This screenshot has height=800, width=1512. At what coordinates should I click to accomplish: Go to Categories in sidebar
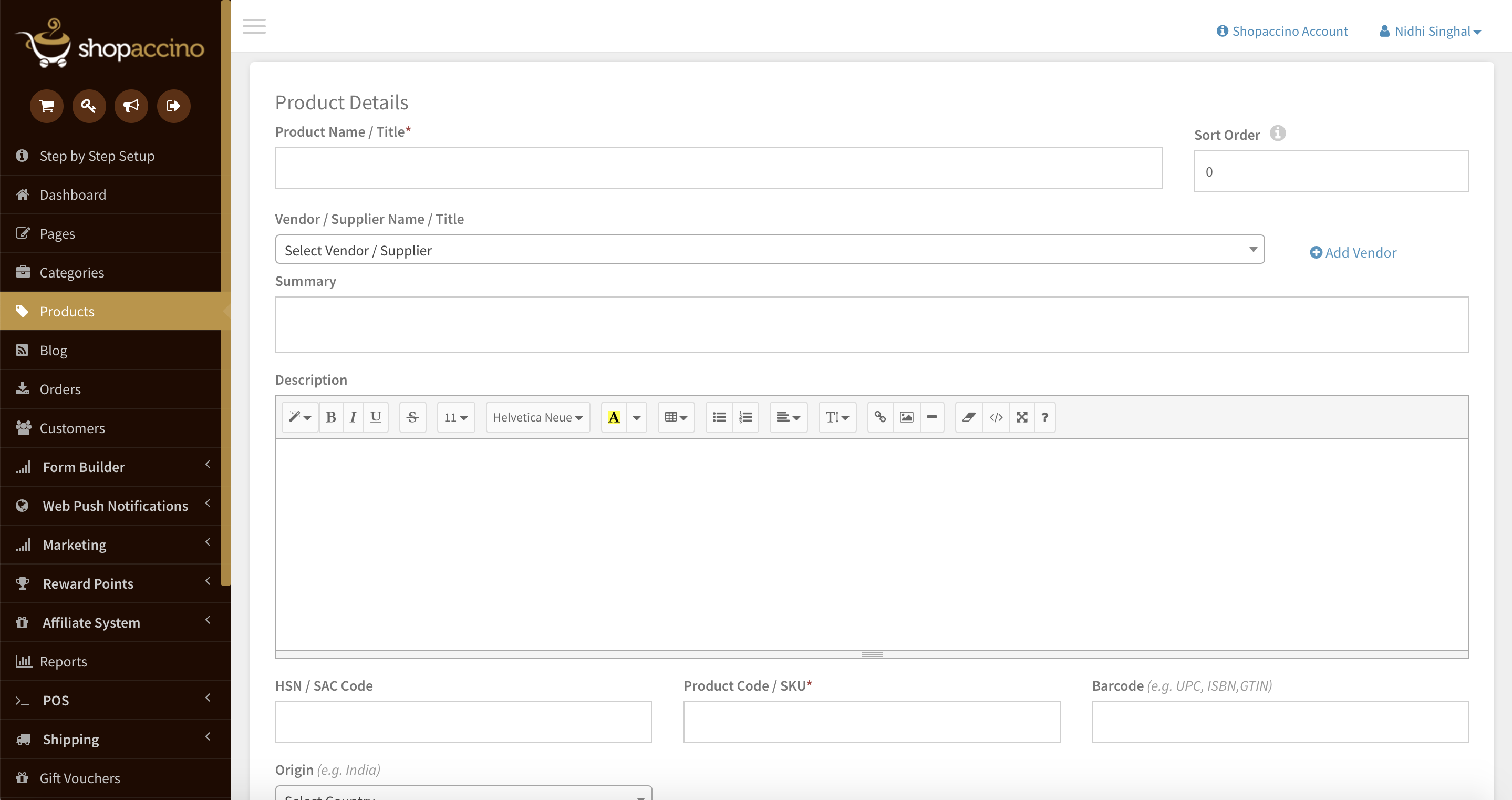[x=71, y=273]
